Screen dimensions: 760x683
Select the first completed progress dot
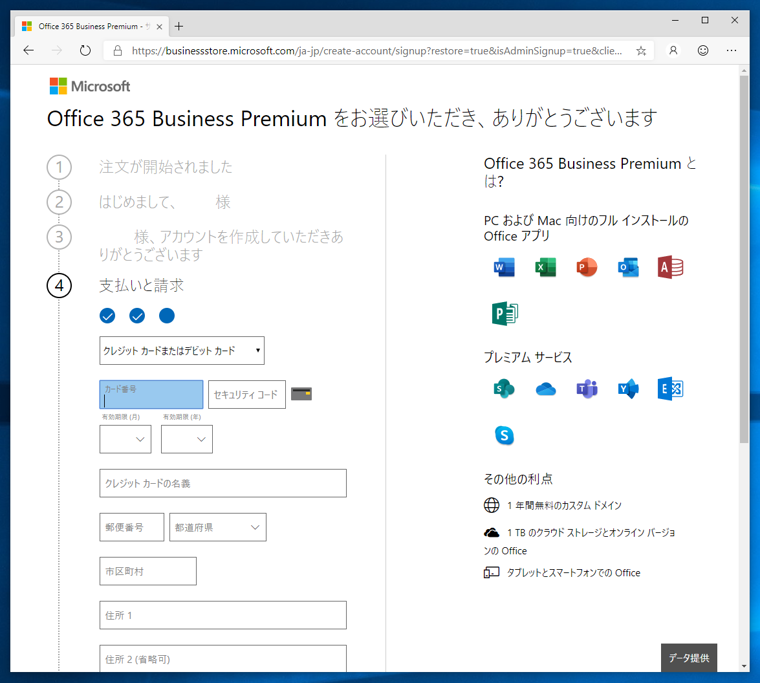[107, 316]
